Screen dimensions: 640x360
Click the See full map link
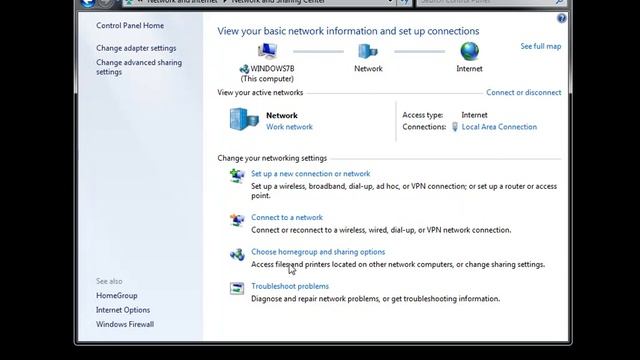click(x=540, y=46)
